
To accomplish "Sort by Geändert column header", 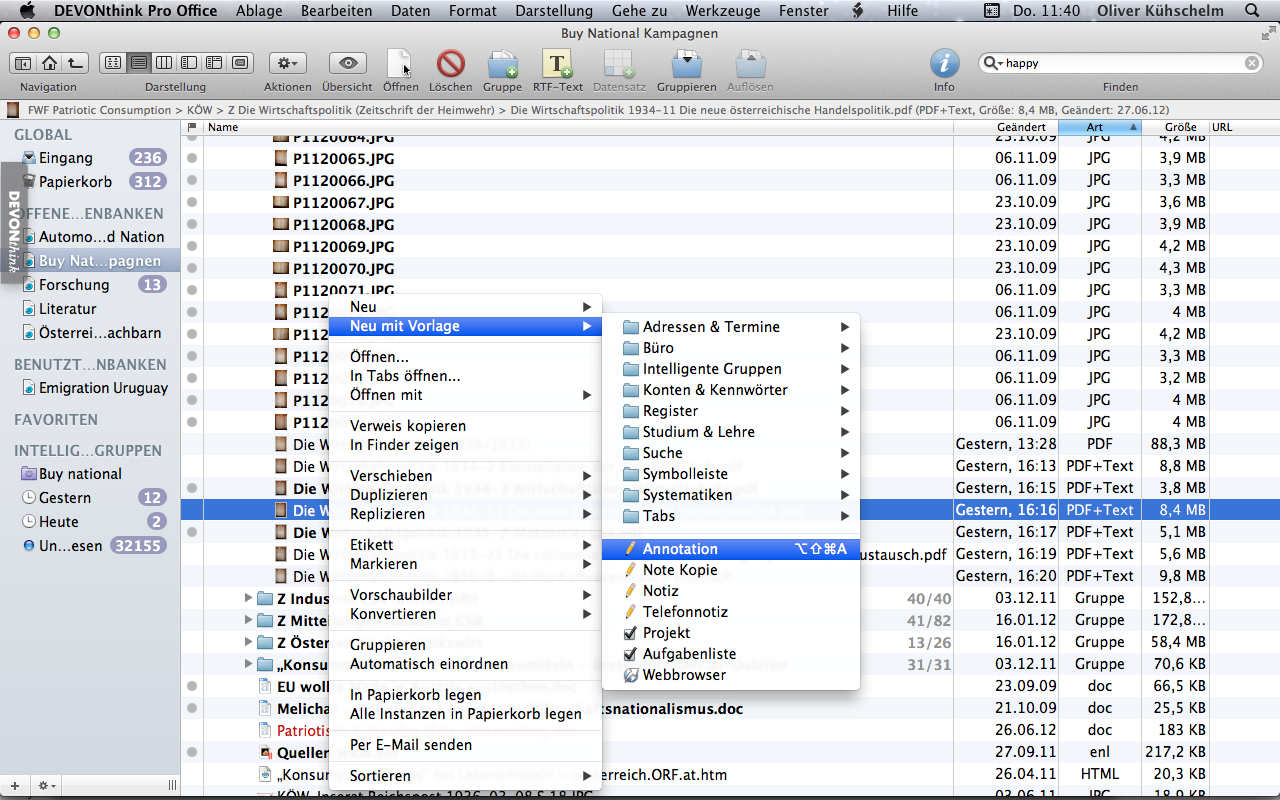I will 1005,127.
